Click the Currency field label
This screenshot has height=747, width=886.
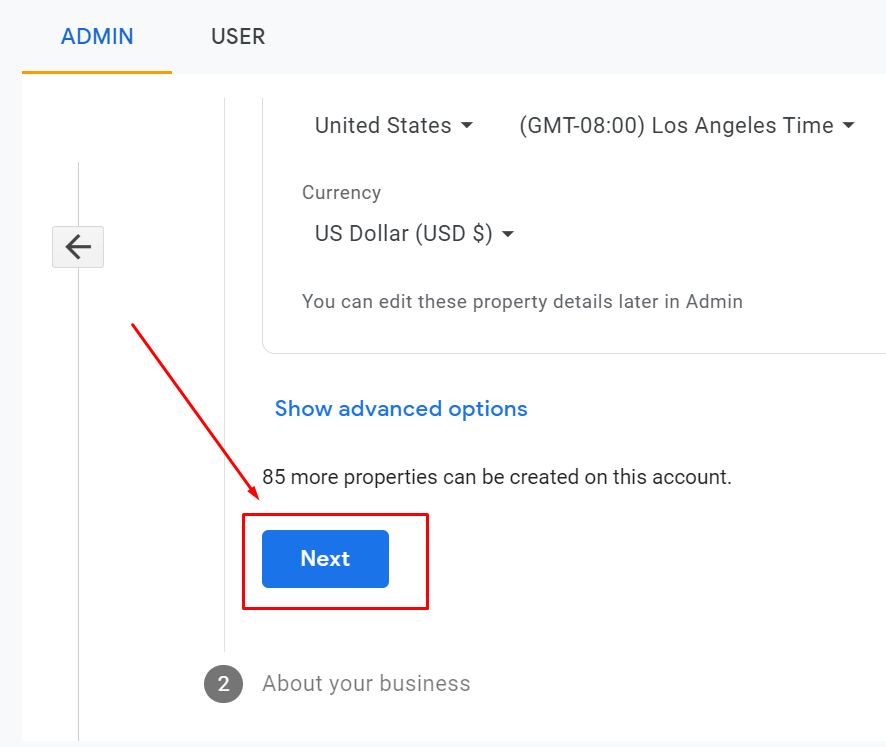342,193
